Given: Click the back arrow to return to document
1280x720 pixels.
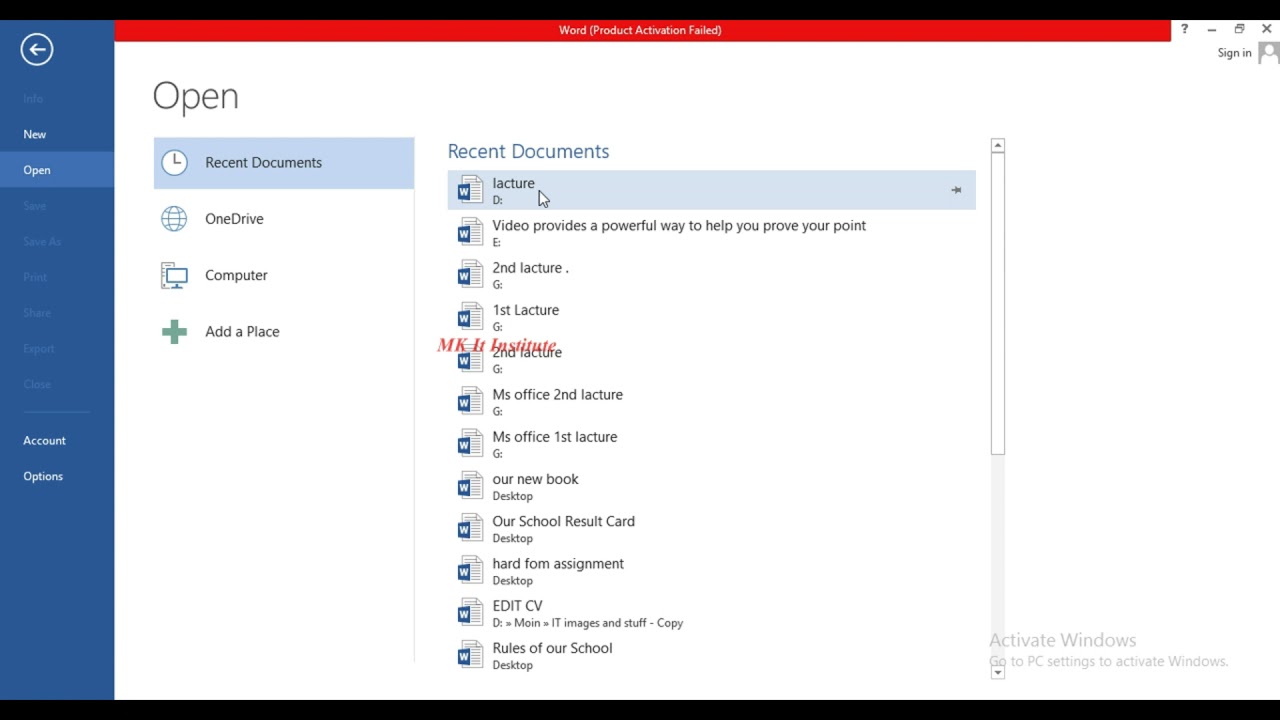Looking at the screenshot, I should tap(37, 49).
